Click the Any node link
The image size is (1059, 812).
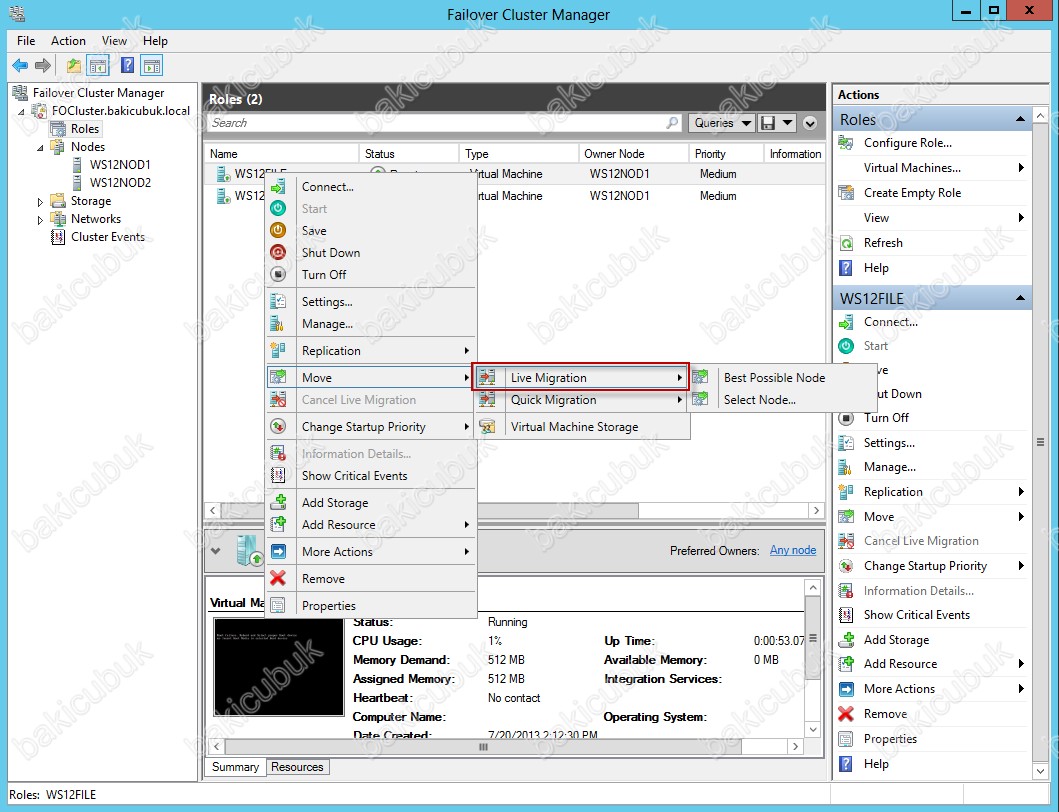[x=793, y=550]
